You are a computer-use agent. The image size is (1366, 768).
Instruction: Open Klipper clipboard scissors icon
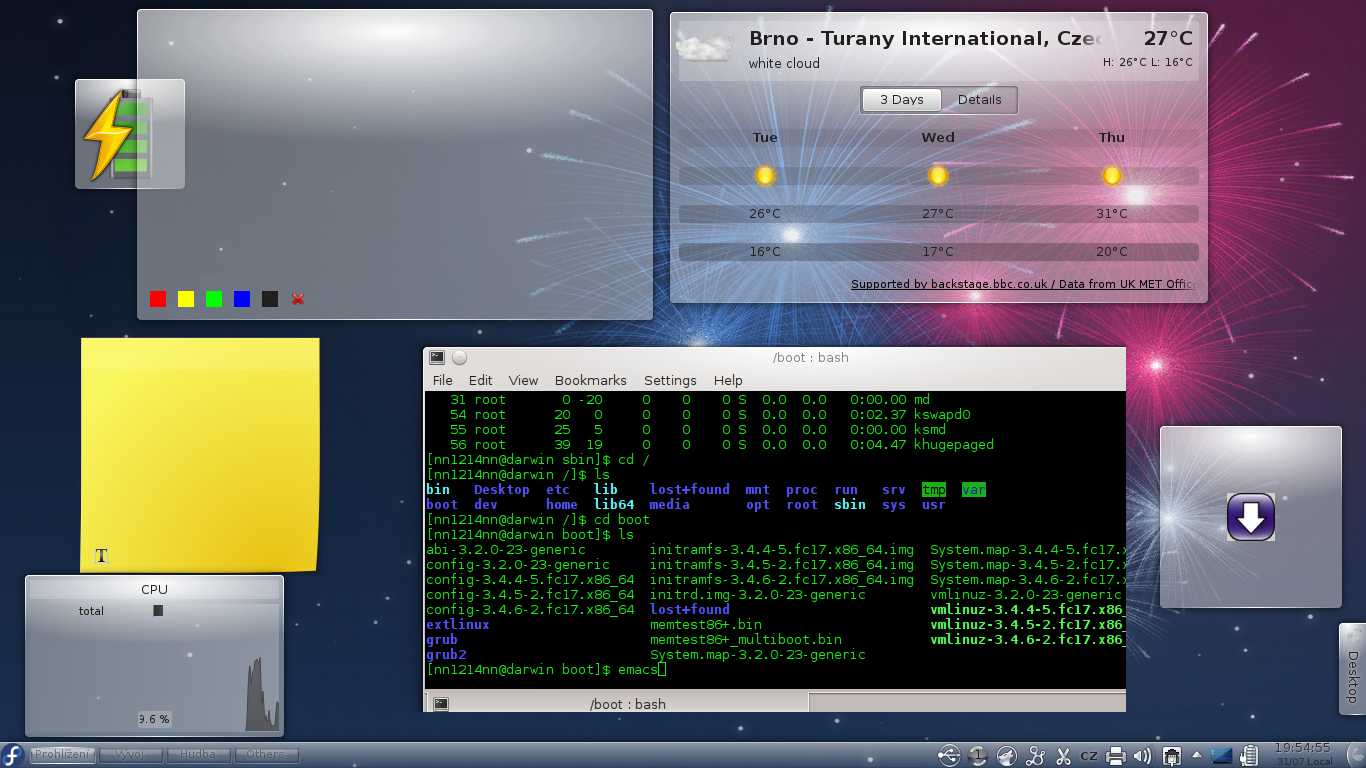pos(1064,755)
